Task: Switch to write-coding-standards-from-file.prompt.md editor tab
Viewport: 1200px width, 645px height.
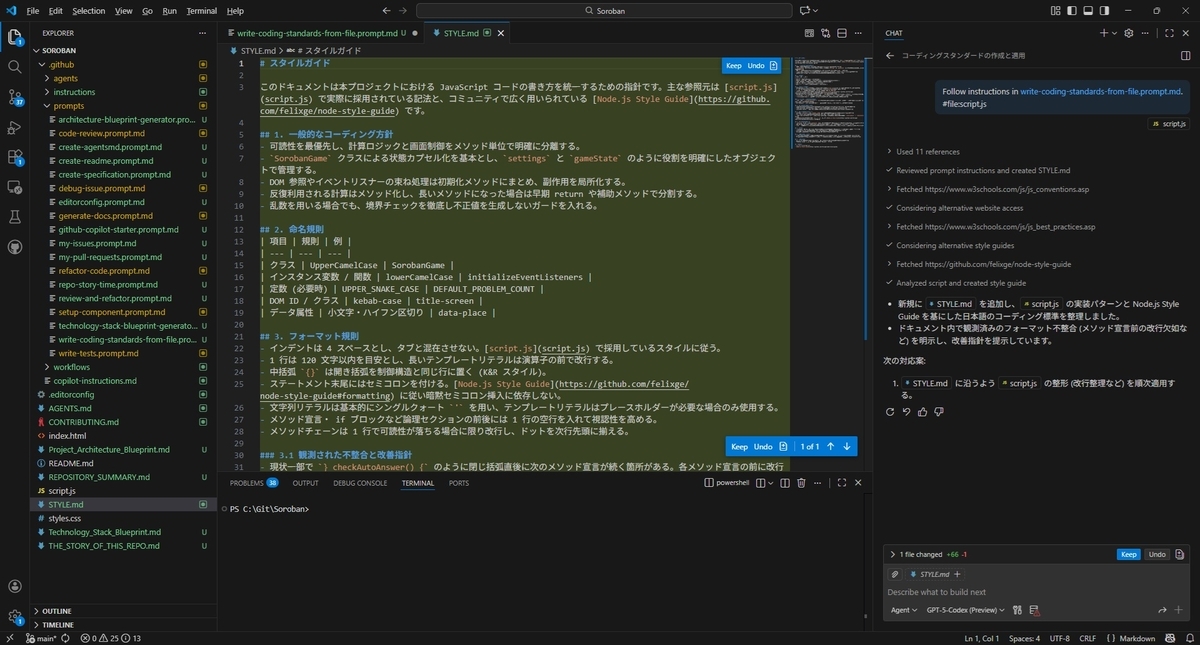Action: pos(322,33)
